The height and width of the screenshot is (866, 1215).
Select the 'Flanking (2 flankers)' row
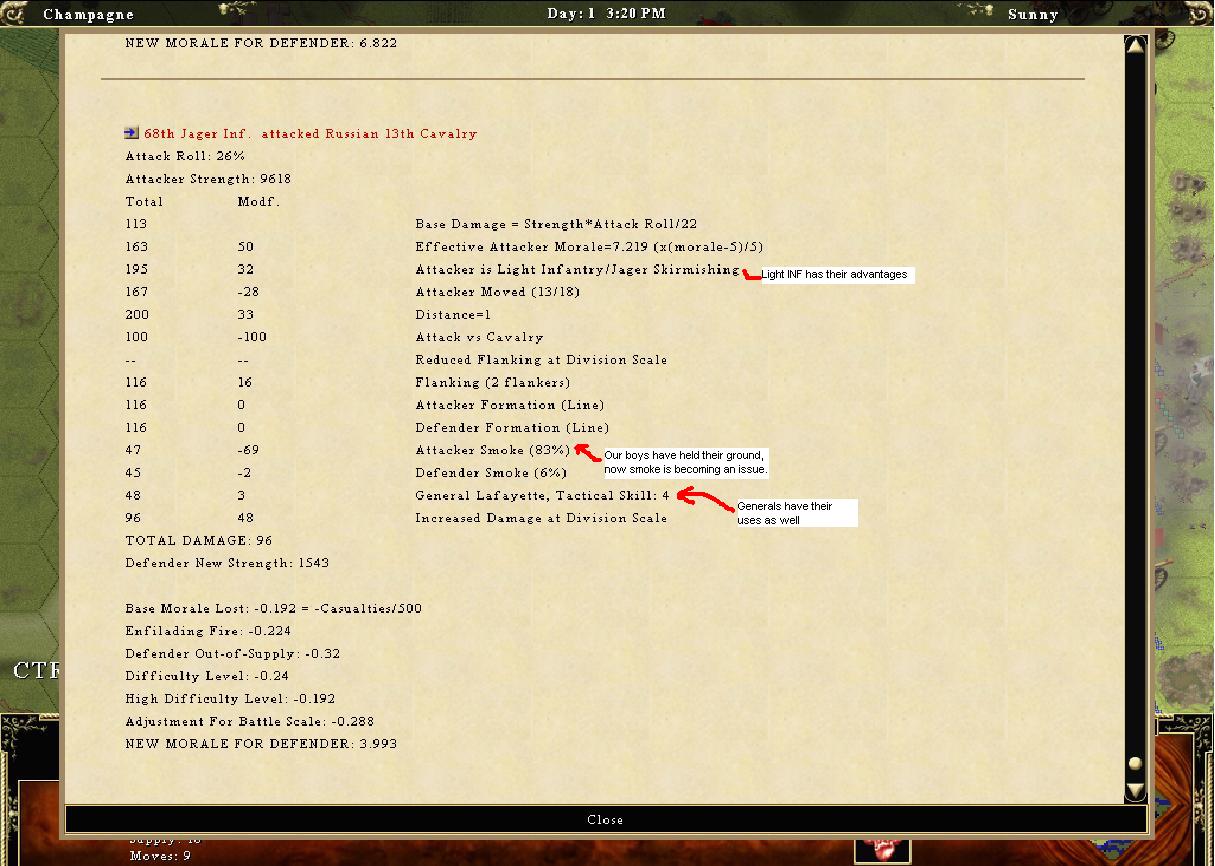click(x=492, y=382)
